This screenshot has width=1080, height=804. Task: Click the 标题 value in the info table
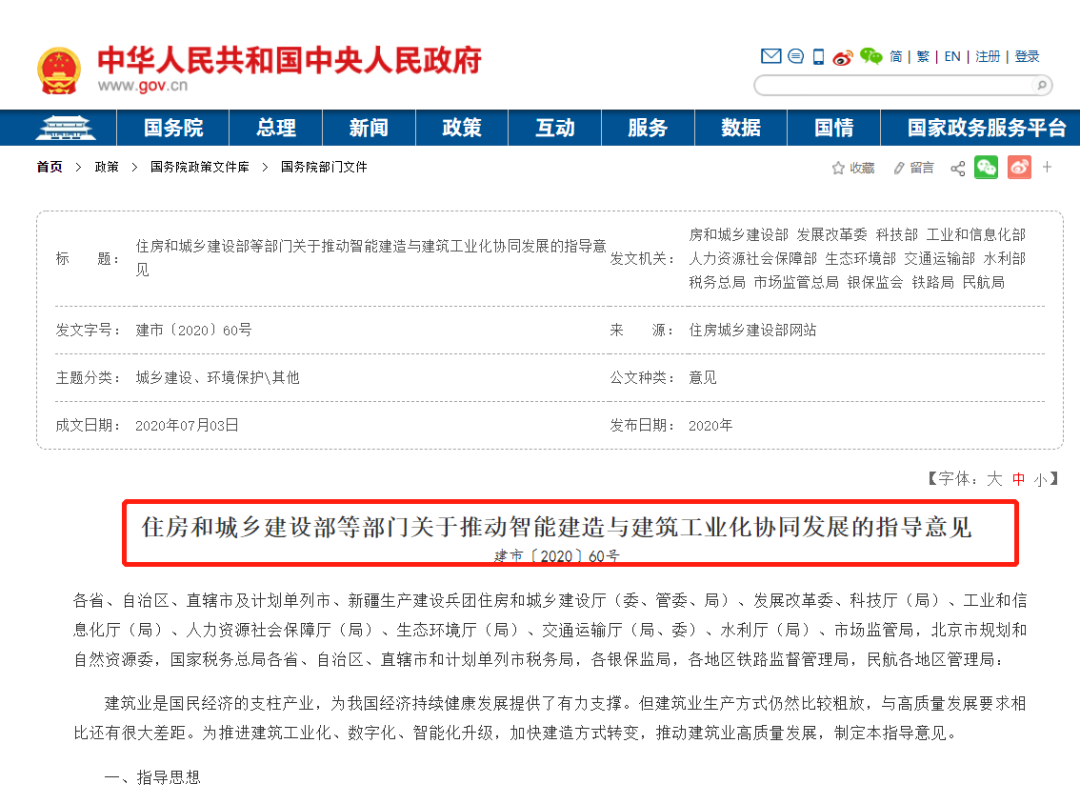[x=371, y=258]
